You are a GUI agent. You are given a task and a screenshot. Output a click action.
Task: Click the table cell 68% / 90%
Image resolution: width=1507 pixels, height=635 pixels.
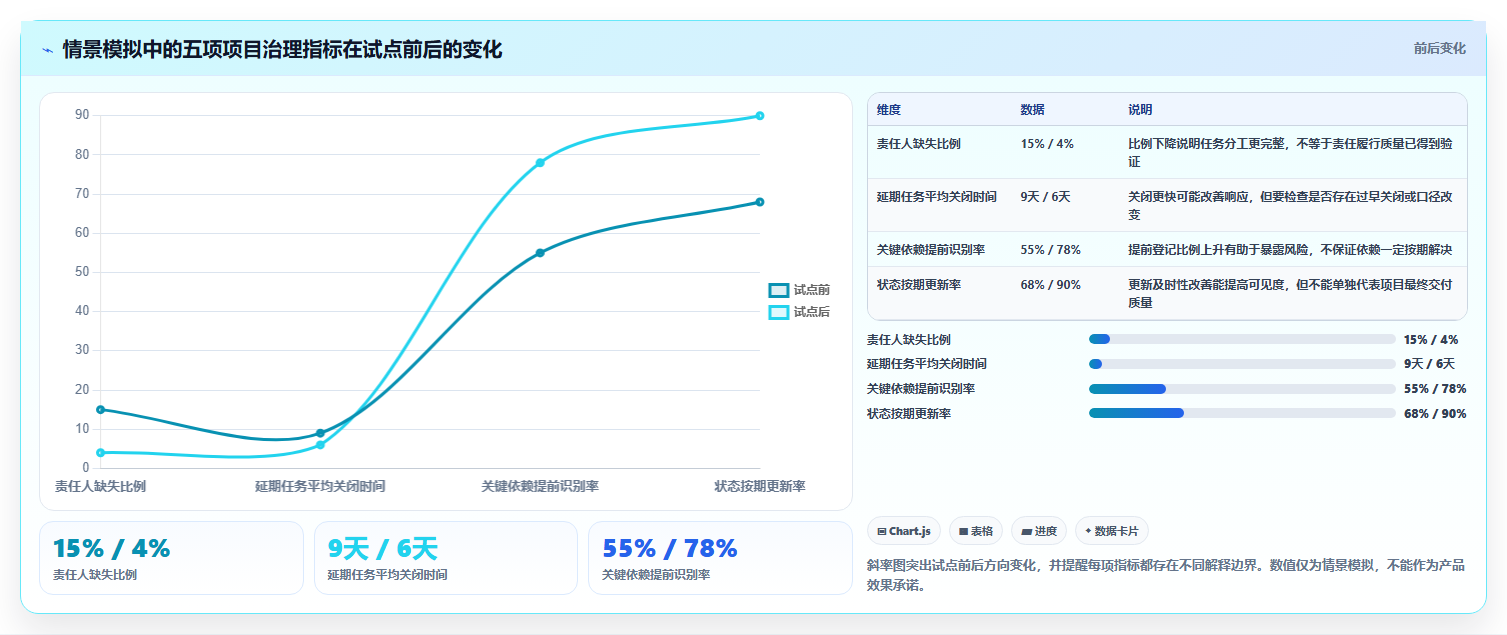[x=1050, y=285]
